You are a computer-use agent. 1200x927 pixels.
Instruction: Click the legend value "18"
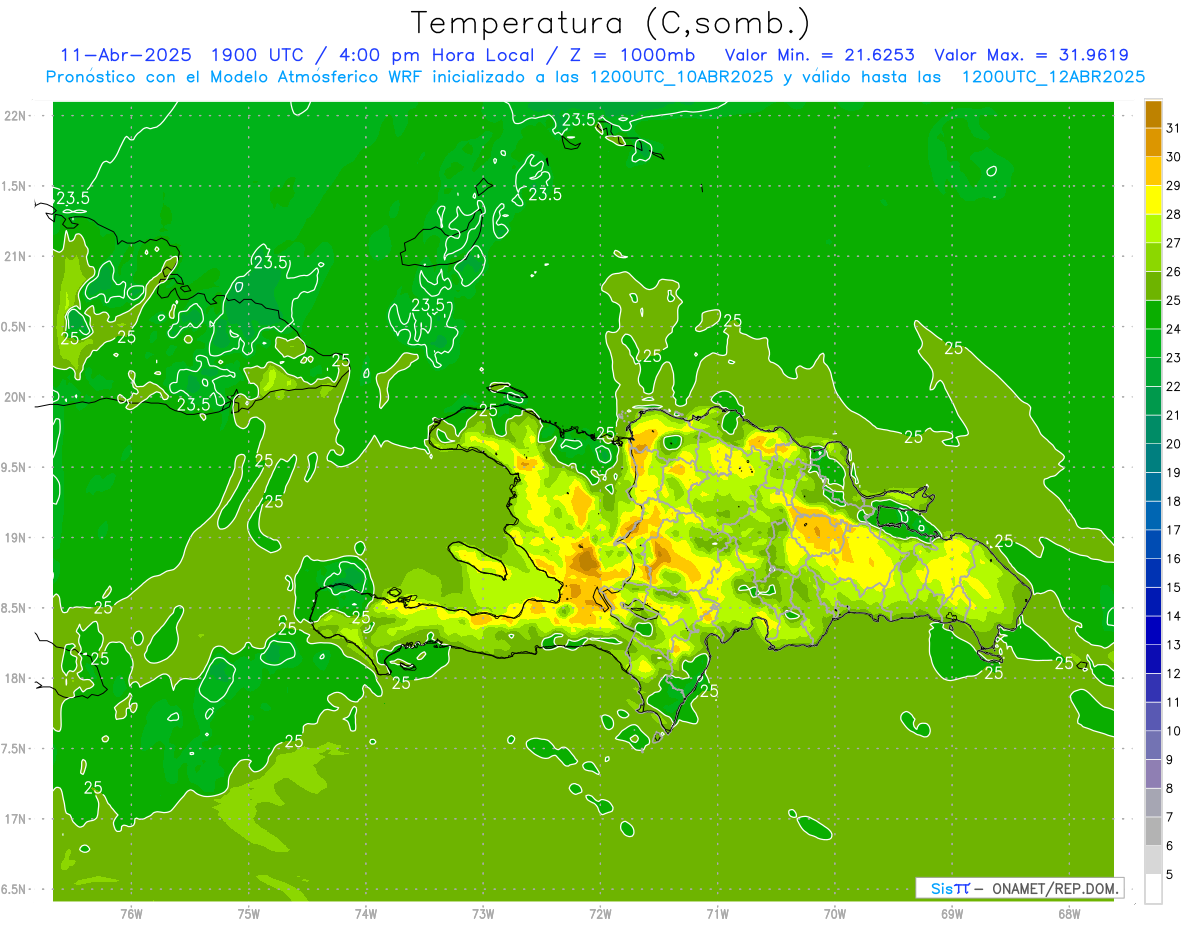(1173, 501)
